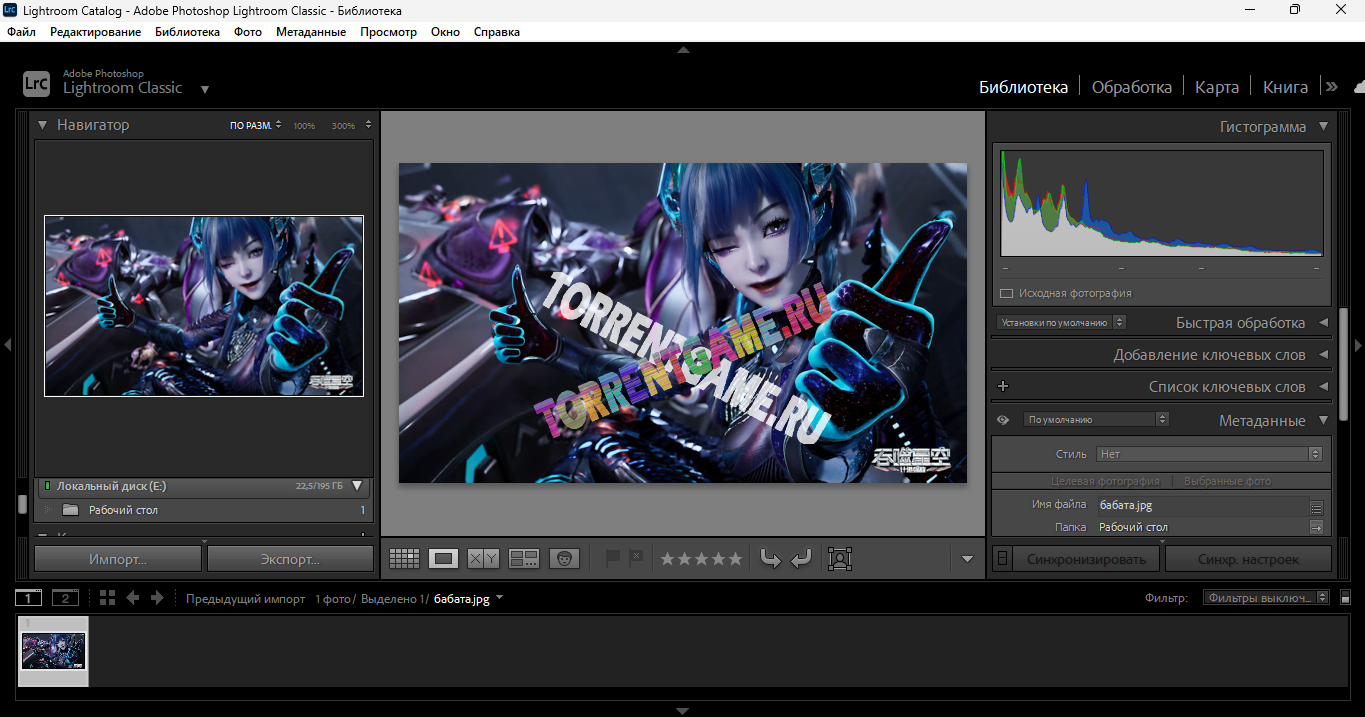Open second window display button 2
The width and height of the screenshot is (1365, 717).
pyautogui.click(x=65, y=598)
